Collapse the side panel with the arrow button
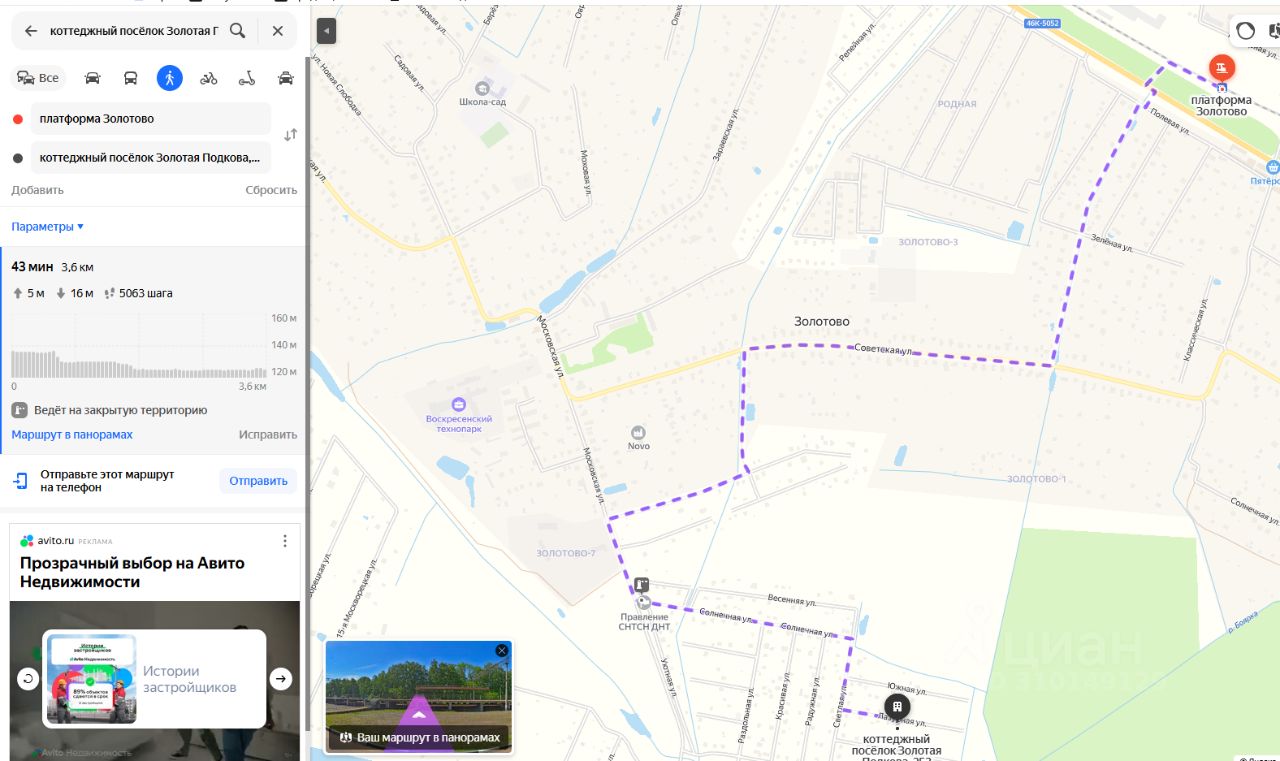This screenshot has height=761, width=1280. tap(326, 31)
